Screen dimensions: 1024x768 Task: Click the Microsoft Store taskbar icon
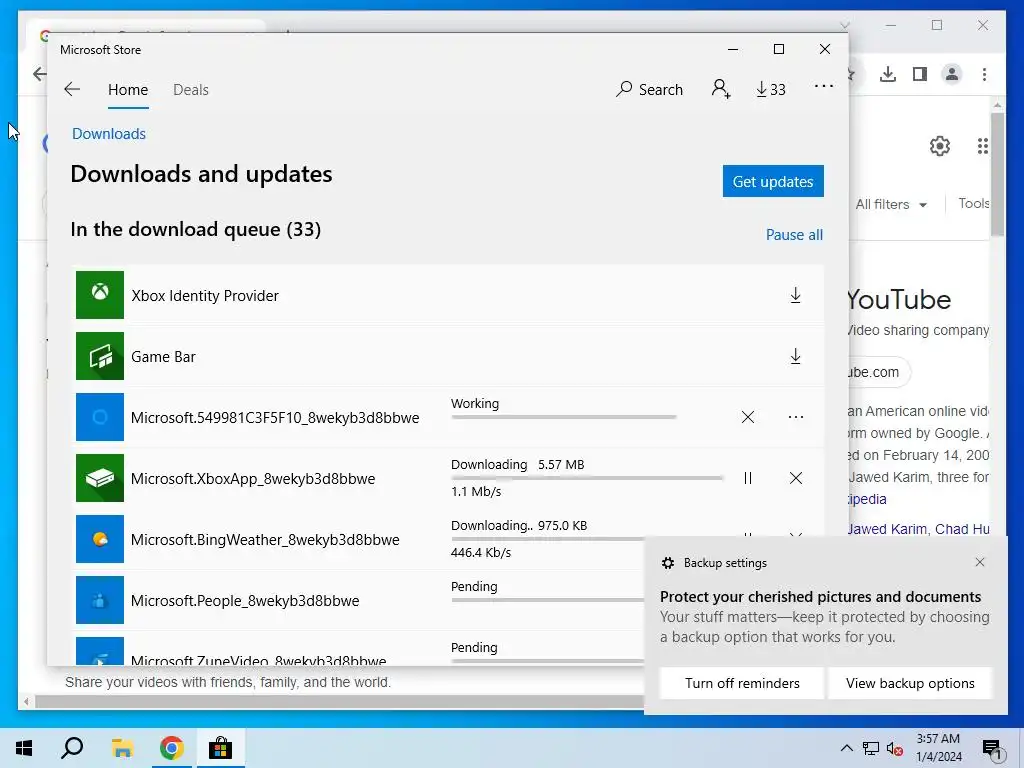coord(221,748)
